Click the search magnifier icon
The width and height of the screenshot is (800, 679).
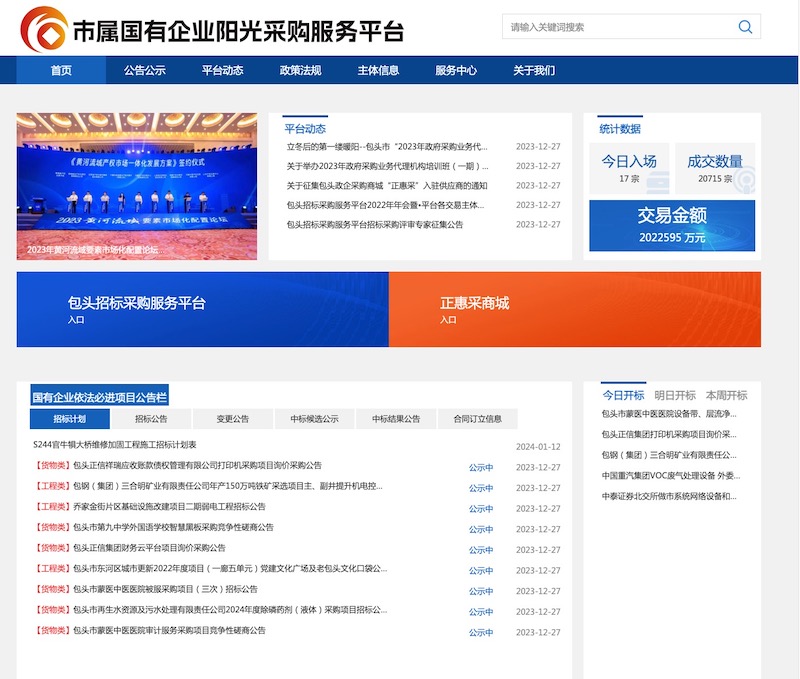[x=745, y=27]
